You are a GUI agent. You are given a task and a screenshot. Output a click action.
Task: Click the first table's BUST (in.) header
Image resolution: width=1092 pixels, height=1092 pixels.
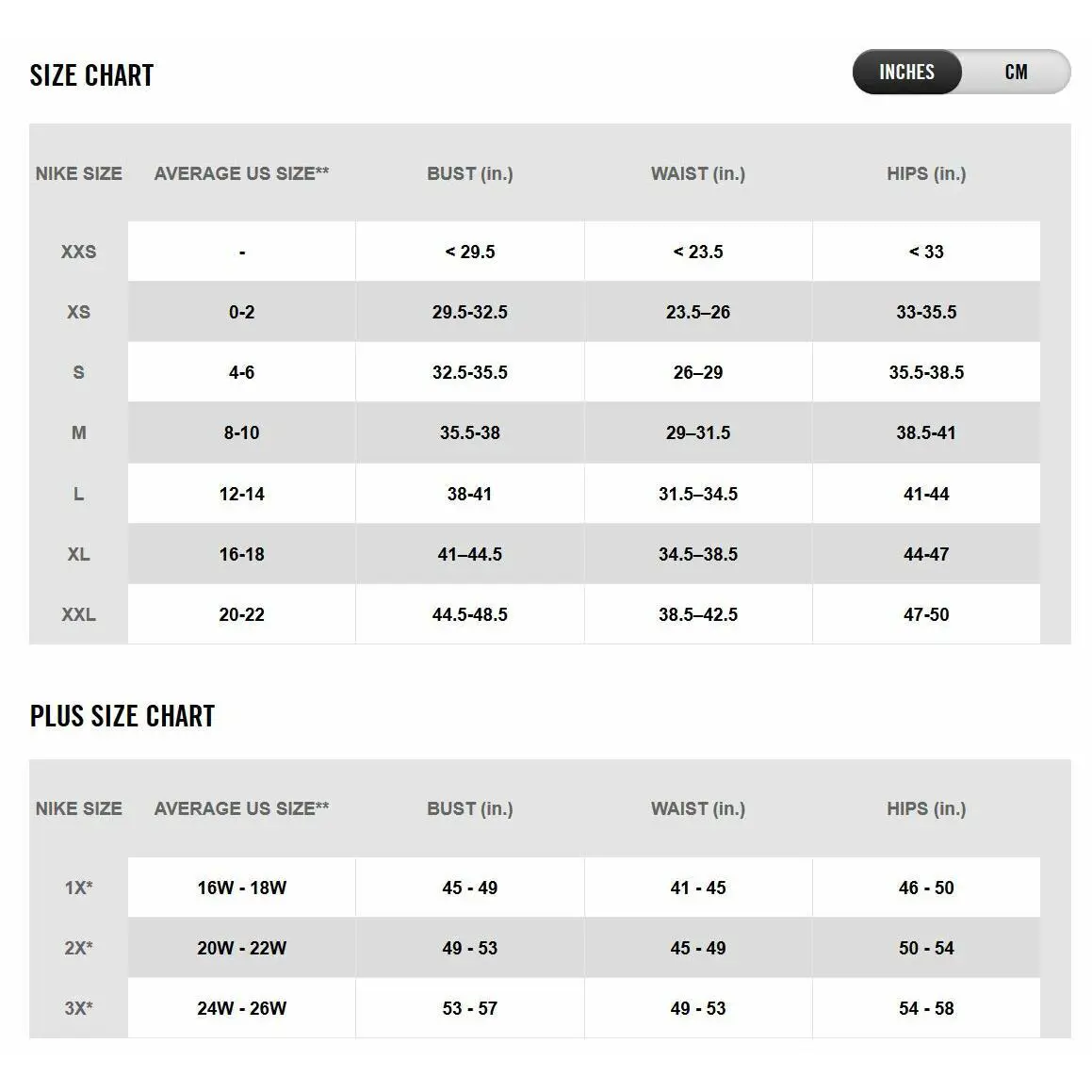click(x=470, y=173)
